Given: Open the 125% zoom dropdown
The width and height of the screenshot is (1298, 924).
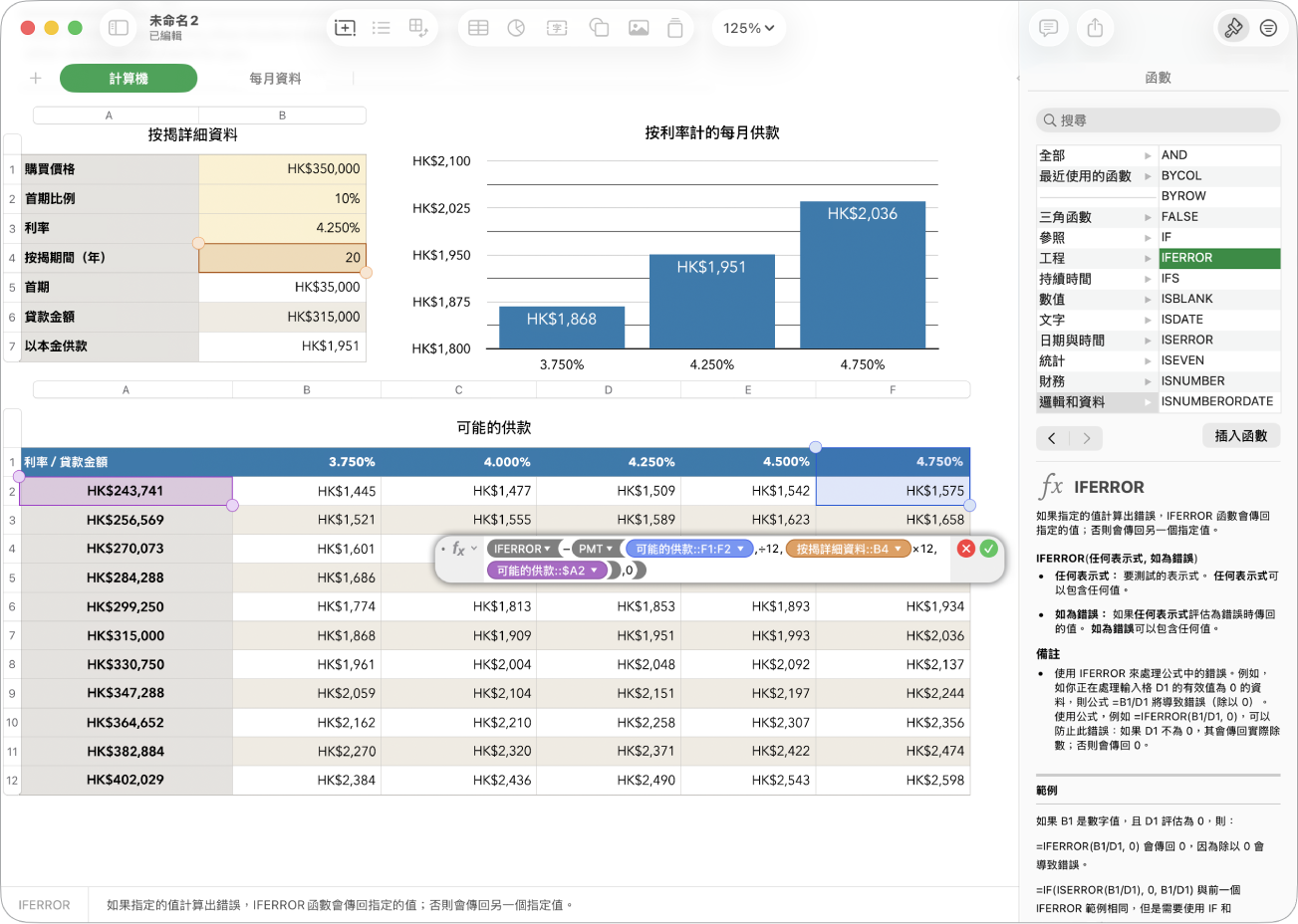Looking at the screenshot, I should [x=749, y=28].
